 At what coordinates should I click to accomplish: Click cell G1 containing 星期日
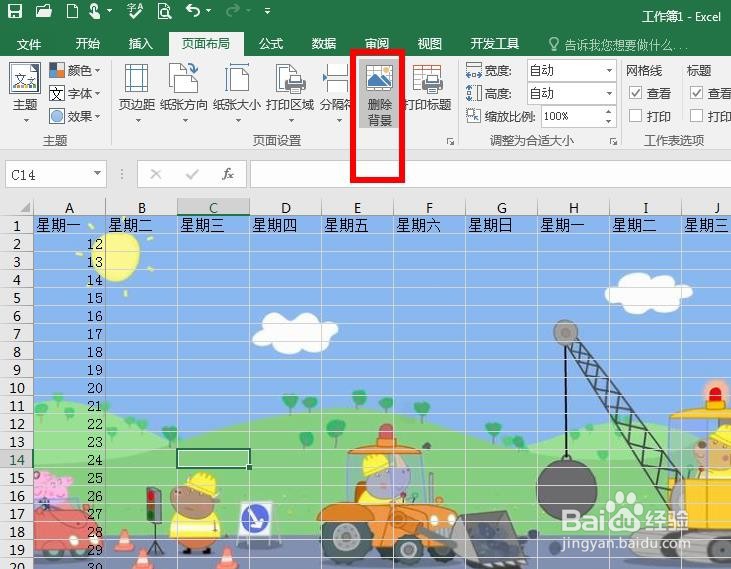pos(502,226)
